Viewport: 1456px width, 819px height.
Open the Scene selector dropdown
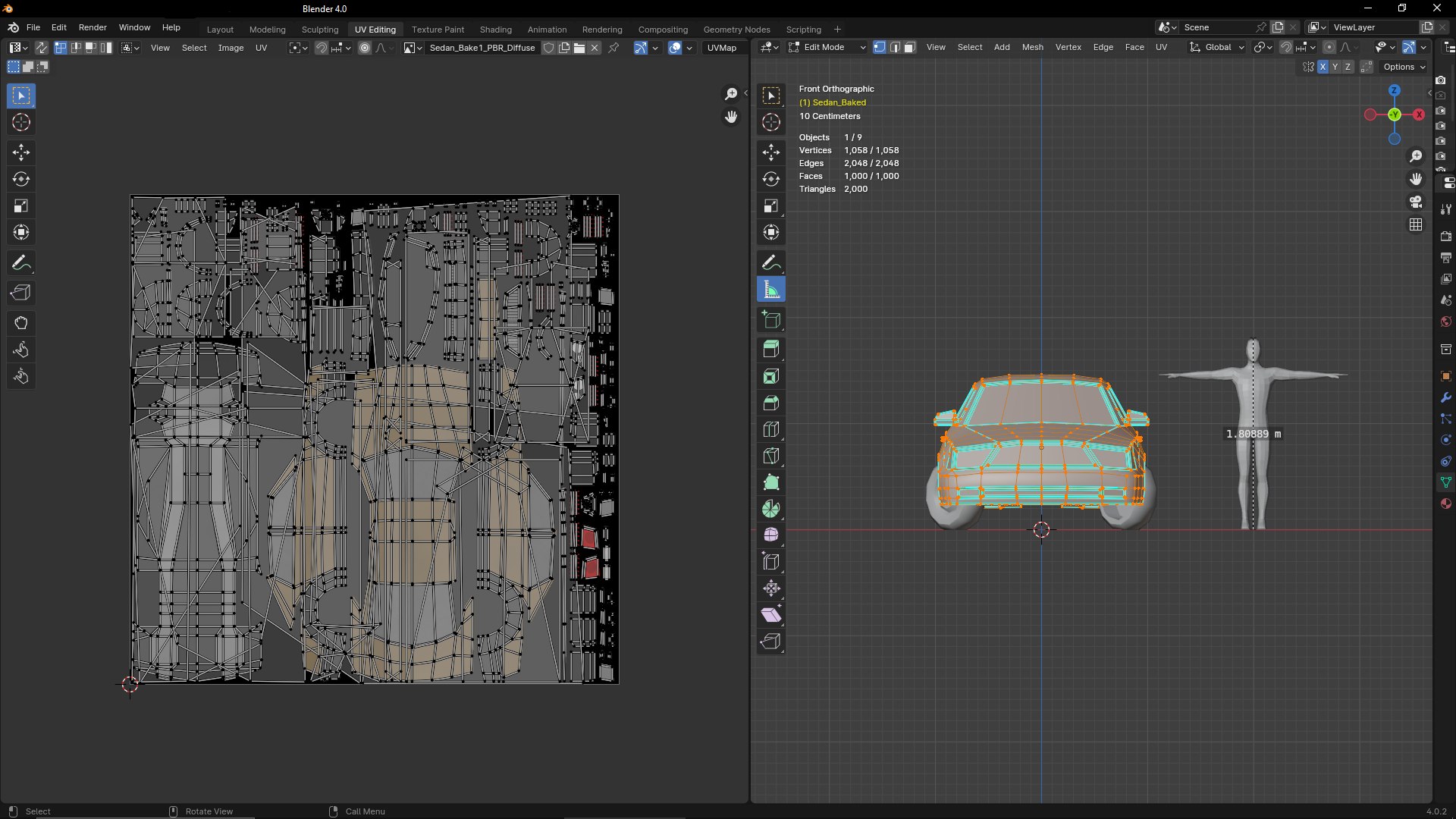tap(1167, 27)
